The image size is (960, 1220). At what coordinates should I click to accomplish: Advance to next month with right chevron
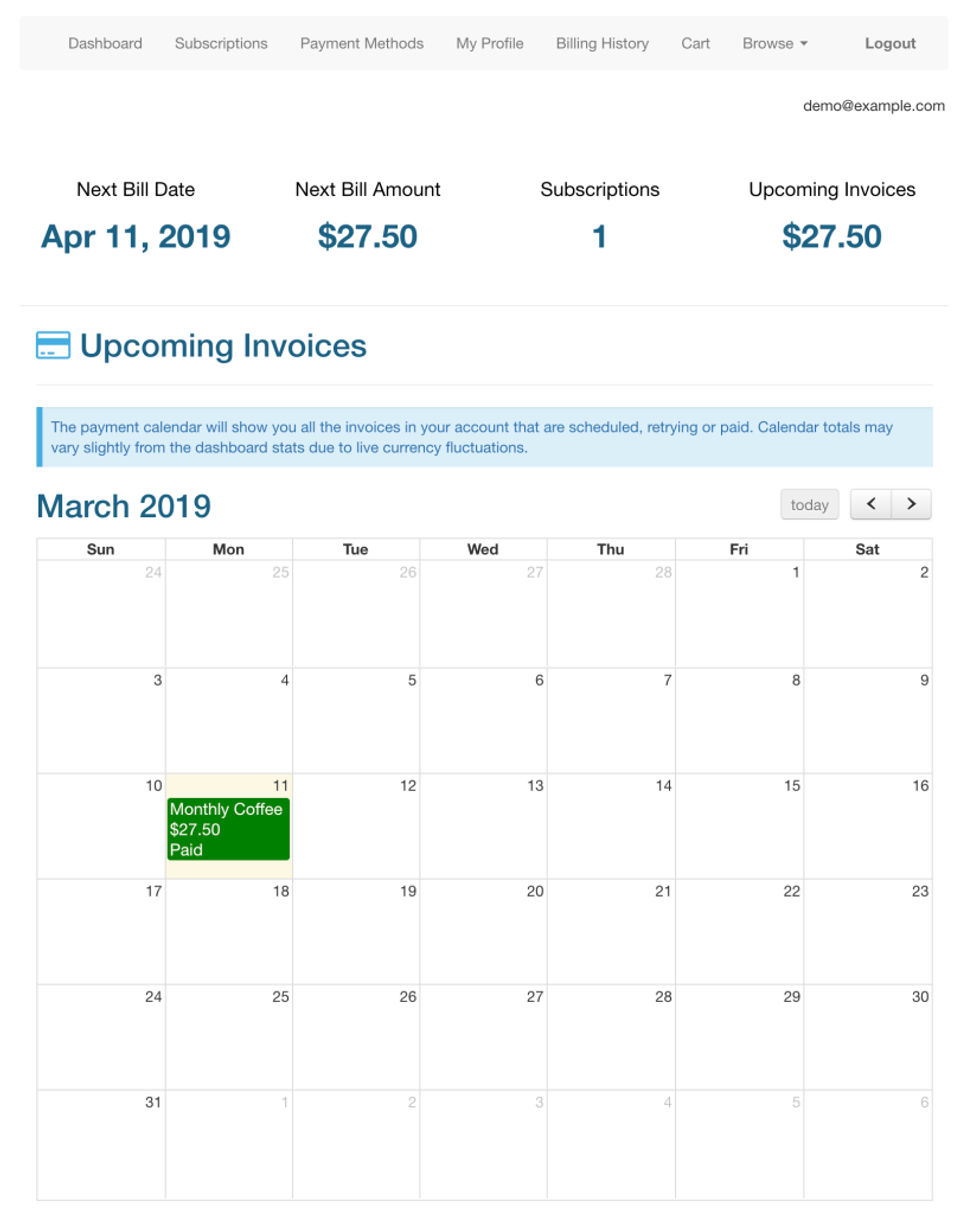[x=911, y=505]
